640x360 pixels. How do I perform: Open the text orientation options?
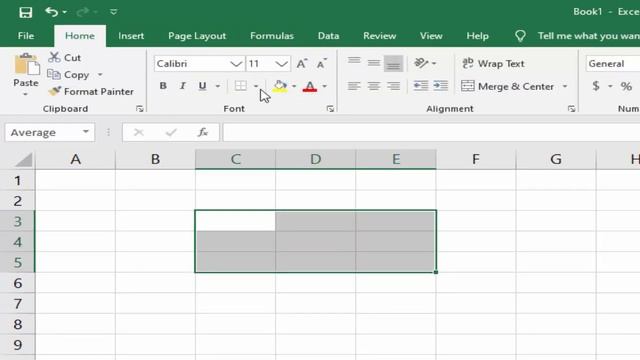pyautogui.click(x=425, y=63)
